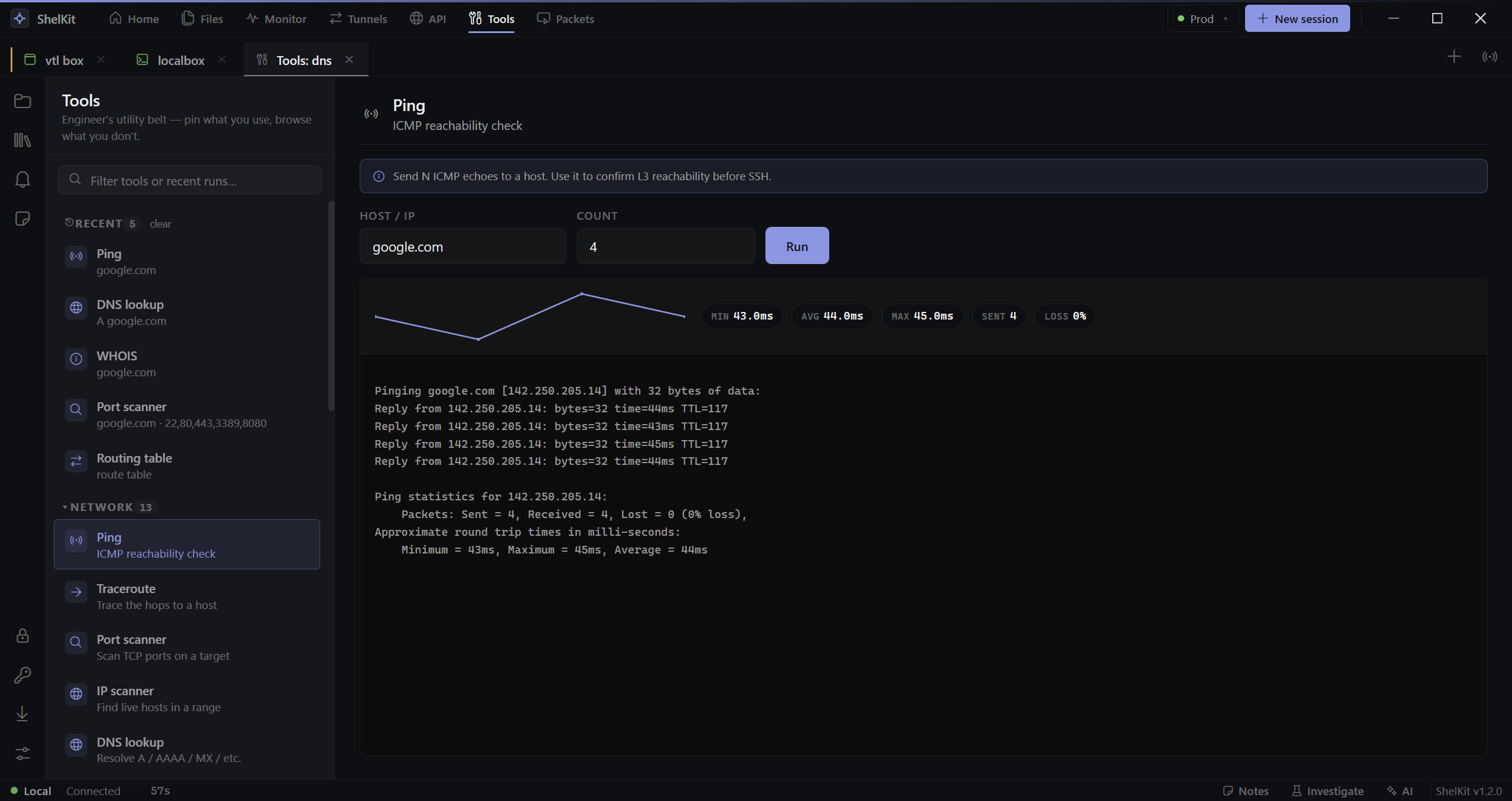The image size is (1512, 801).
Task: Open the sliders settings icon in sidebar
Action: coord(22,753)
